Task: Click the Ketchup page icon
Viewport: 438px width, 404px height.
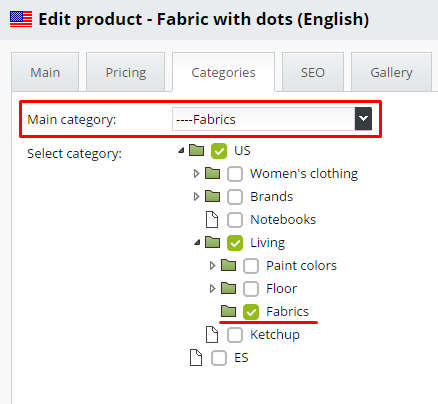Action: 212,335
